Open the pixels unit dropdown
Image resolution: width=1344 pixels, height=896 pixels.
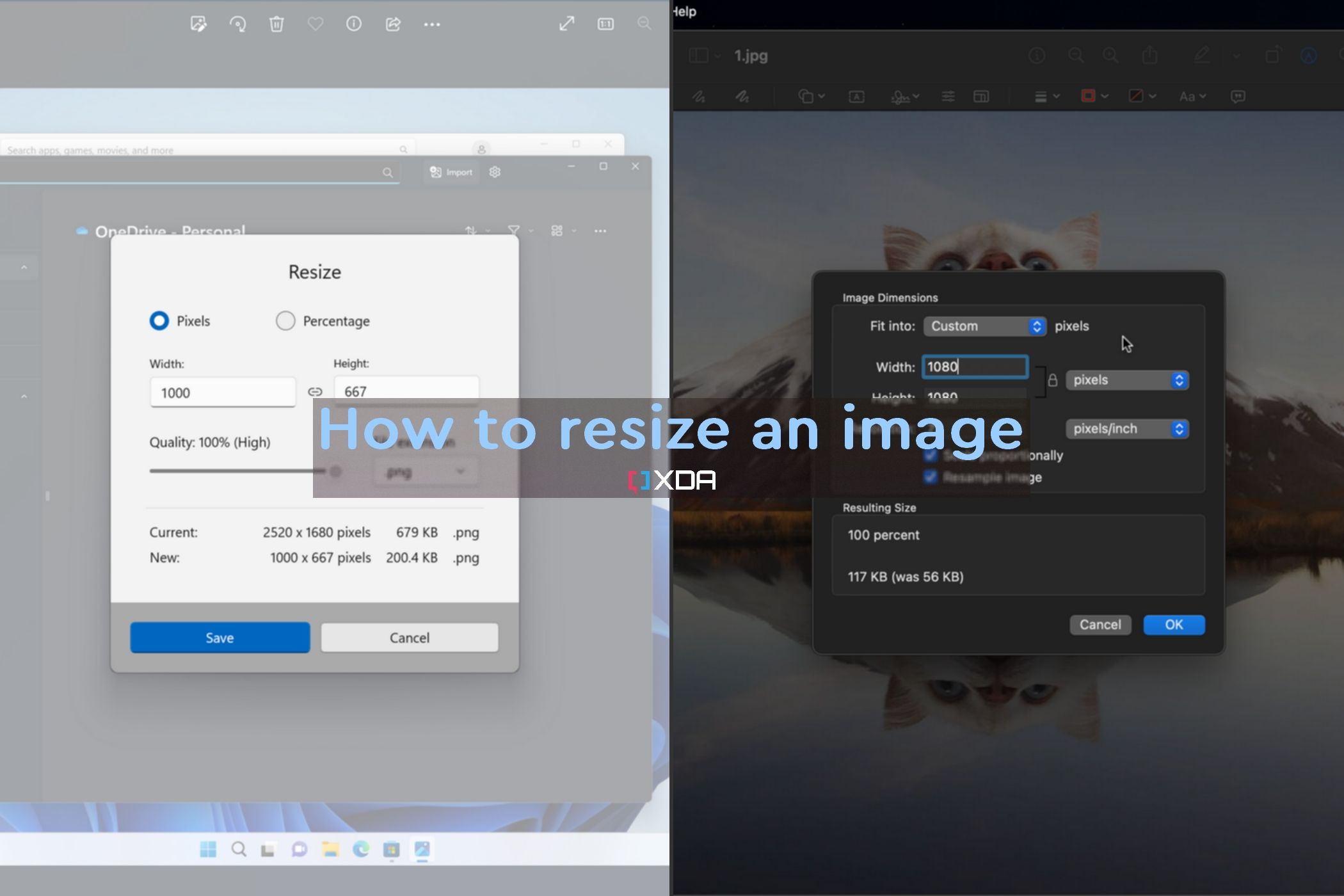pos(1126,380)
